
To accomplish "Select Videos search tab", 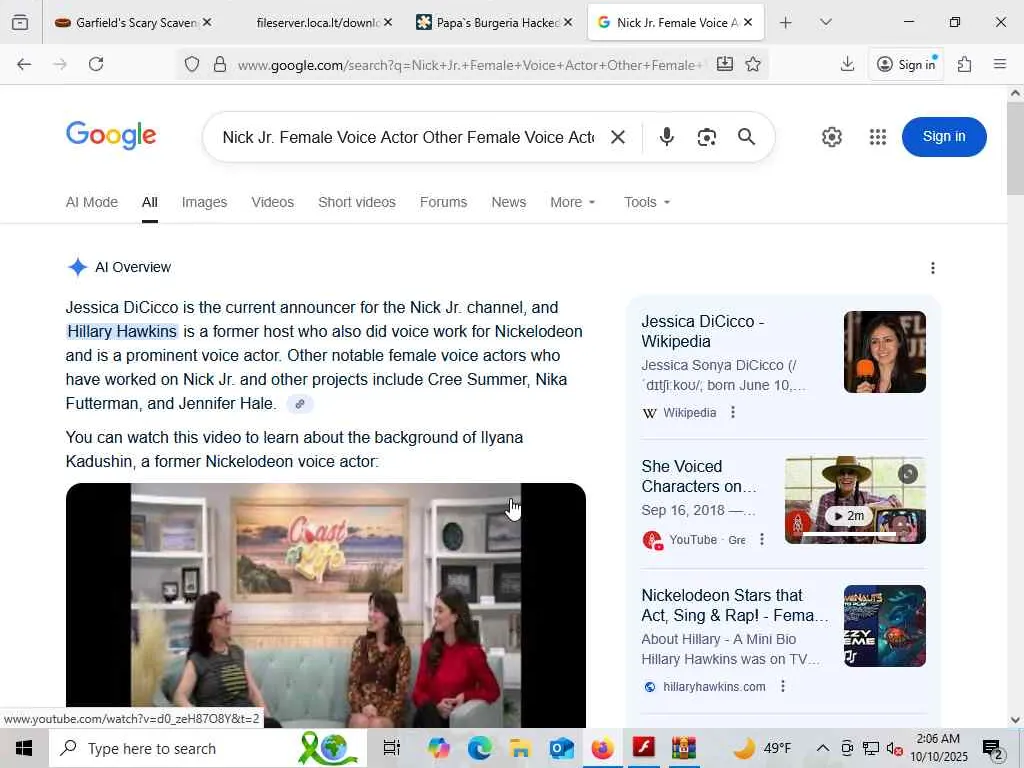I will click(x=272, y=202).
